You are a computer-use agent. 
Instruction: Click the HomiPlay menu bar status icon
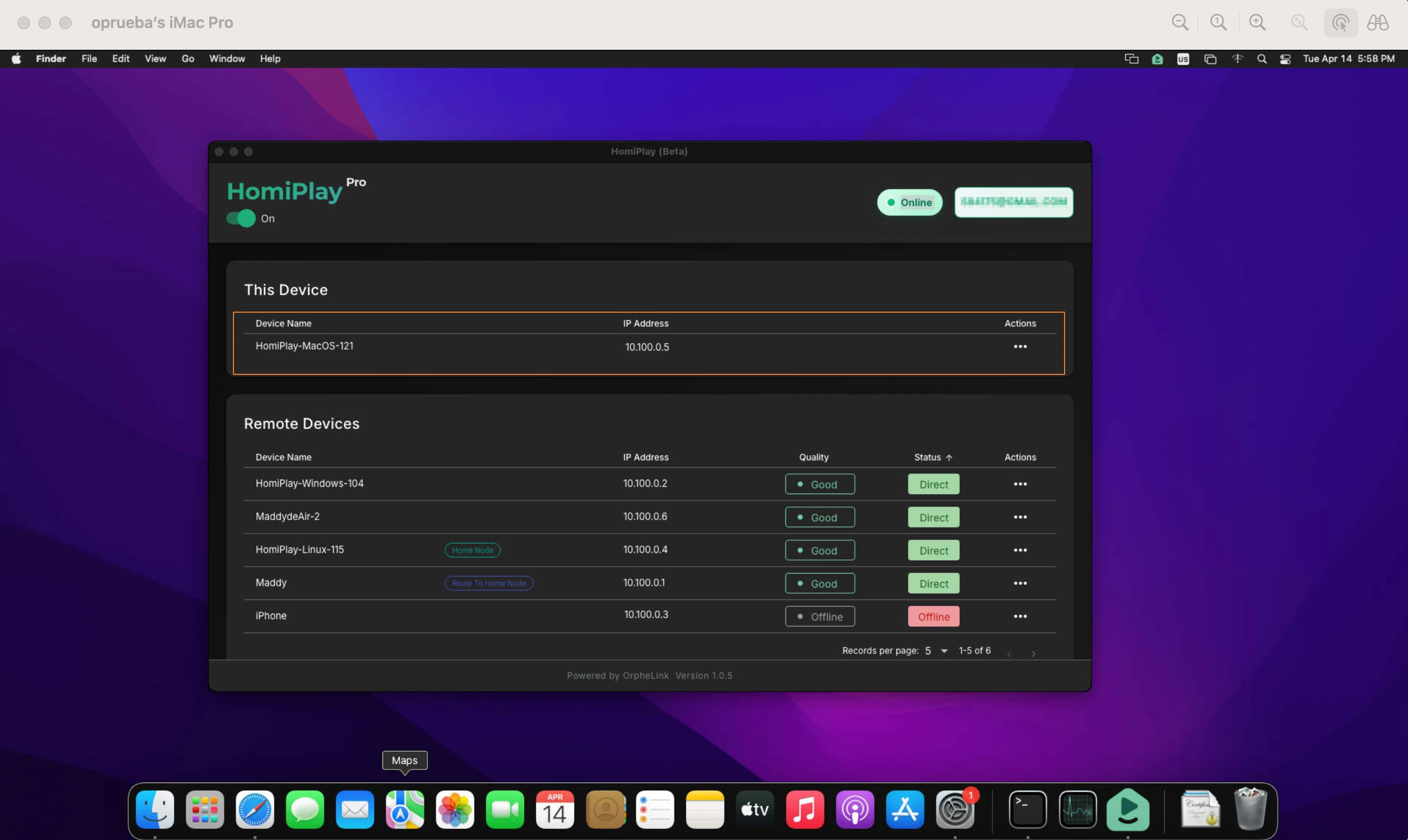click(x=1157, y=59)
